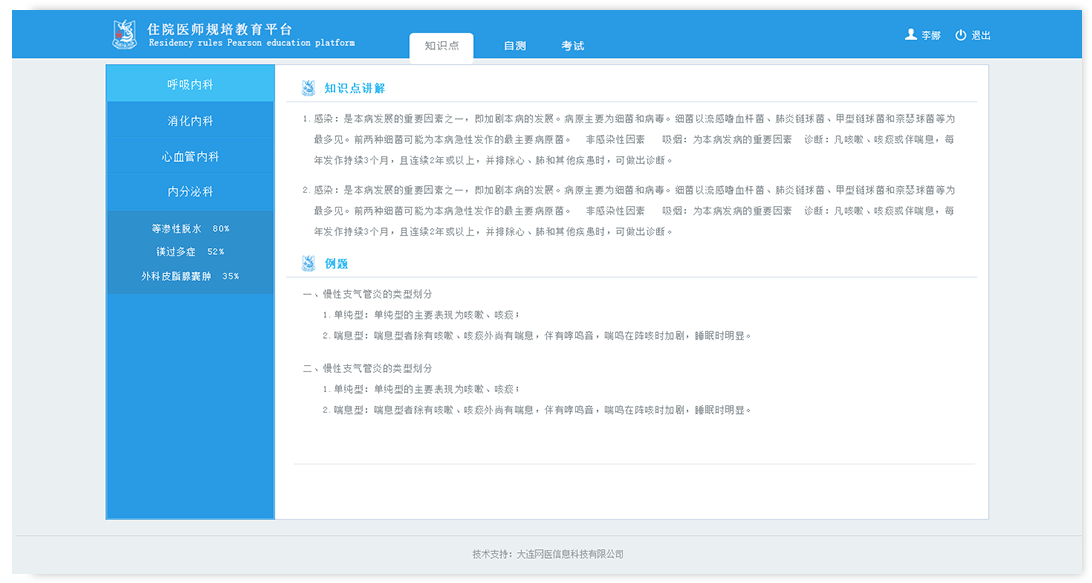Select 内分泌科 in the sidebar
This screenshot has width=1092, height=583.
(x=190, y=192)
